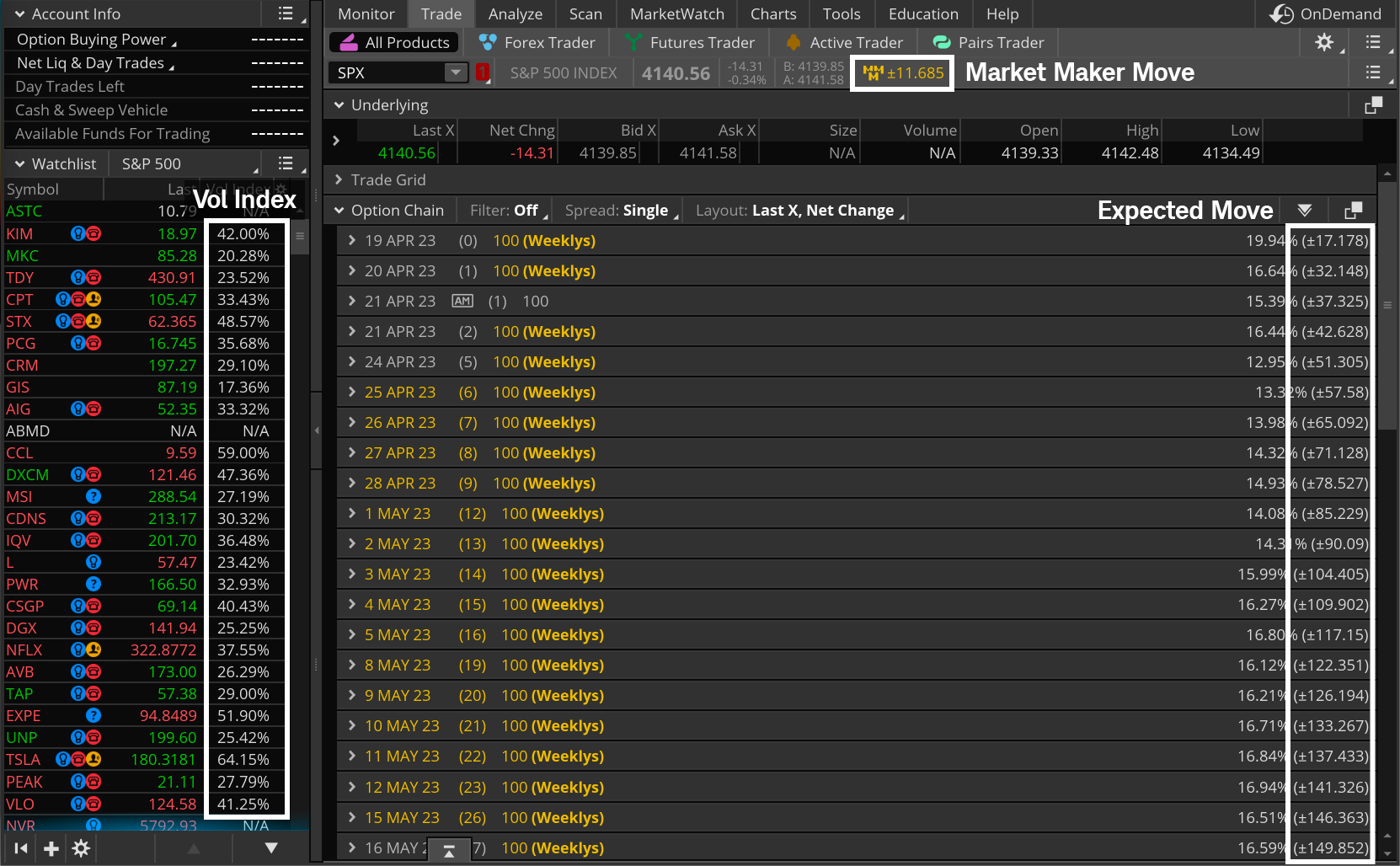This screenshot has height=866, width=1400.
Task: Switch to the Analyze tab
Action: [516, 14]
